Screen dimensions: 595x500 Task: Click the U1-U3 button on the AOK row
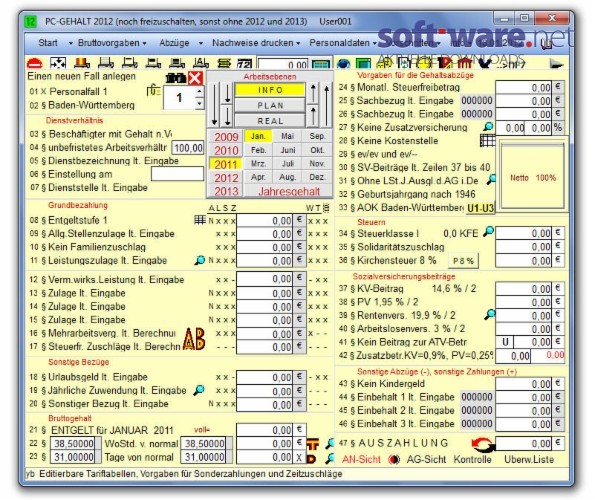pyautogui.click(x=480, y=208)
